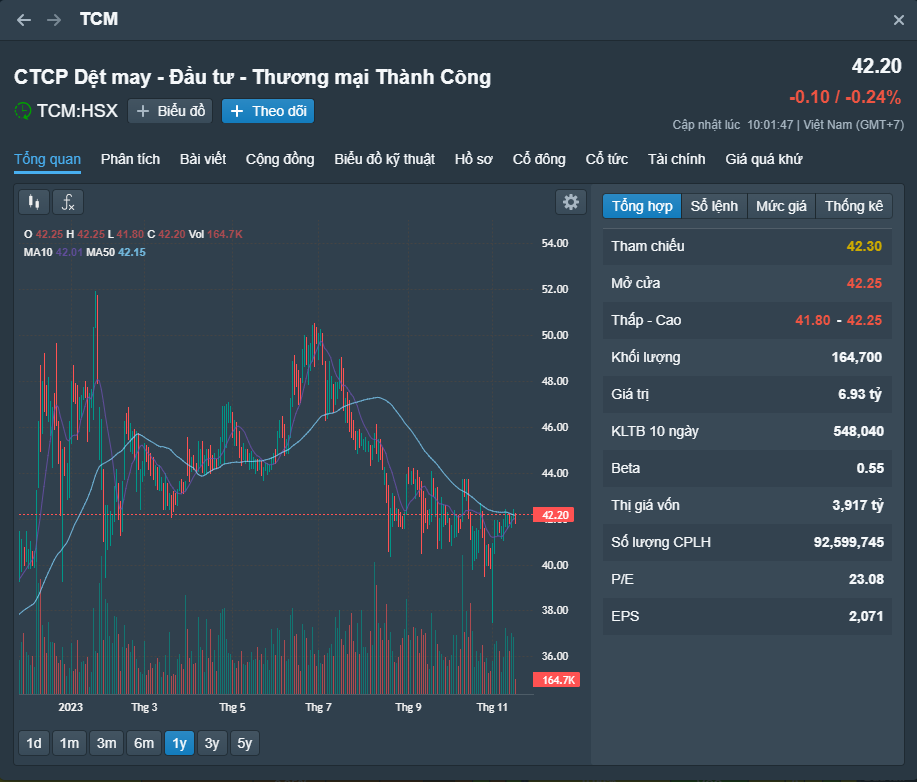917x782 pixels.
Task: Click the P/E value 23.08
Action: [866, 579]
